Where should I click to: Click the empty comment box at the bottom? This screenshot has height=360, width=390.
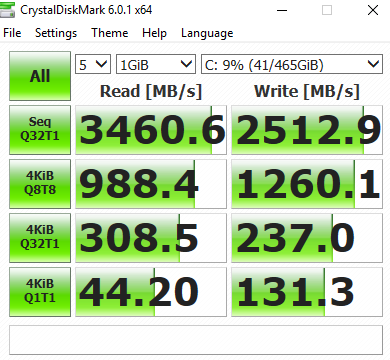tap(196, 340)
